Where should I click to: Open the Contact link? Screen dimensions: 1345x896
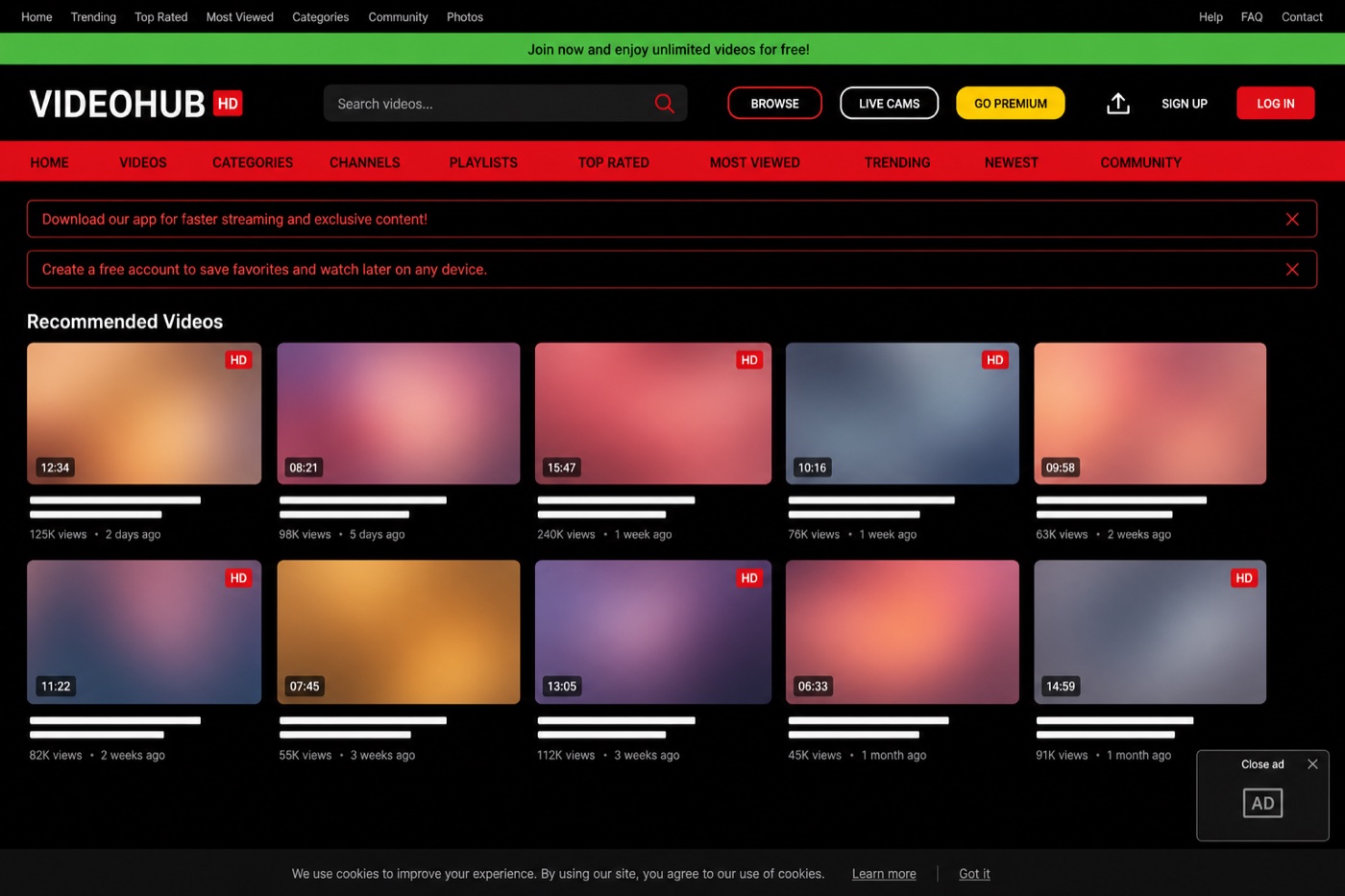pyautogui.click(x=1302, y=17)
